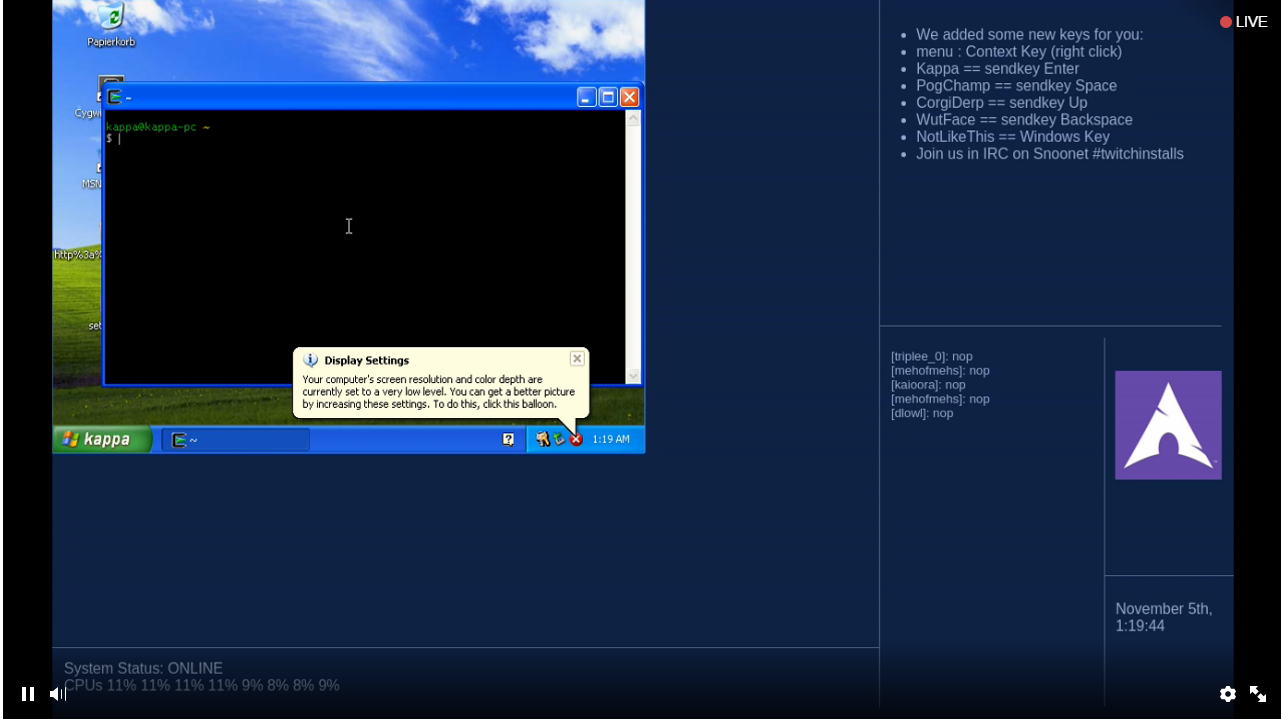1281x719 pixels.
Task: Open the stream settings gear
Action: [1228, 693]
